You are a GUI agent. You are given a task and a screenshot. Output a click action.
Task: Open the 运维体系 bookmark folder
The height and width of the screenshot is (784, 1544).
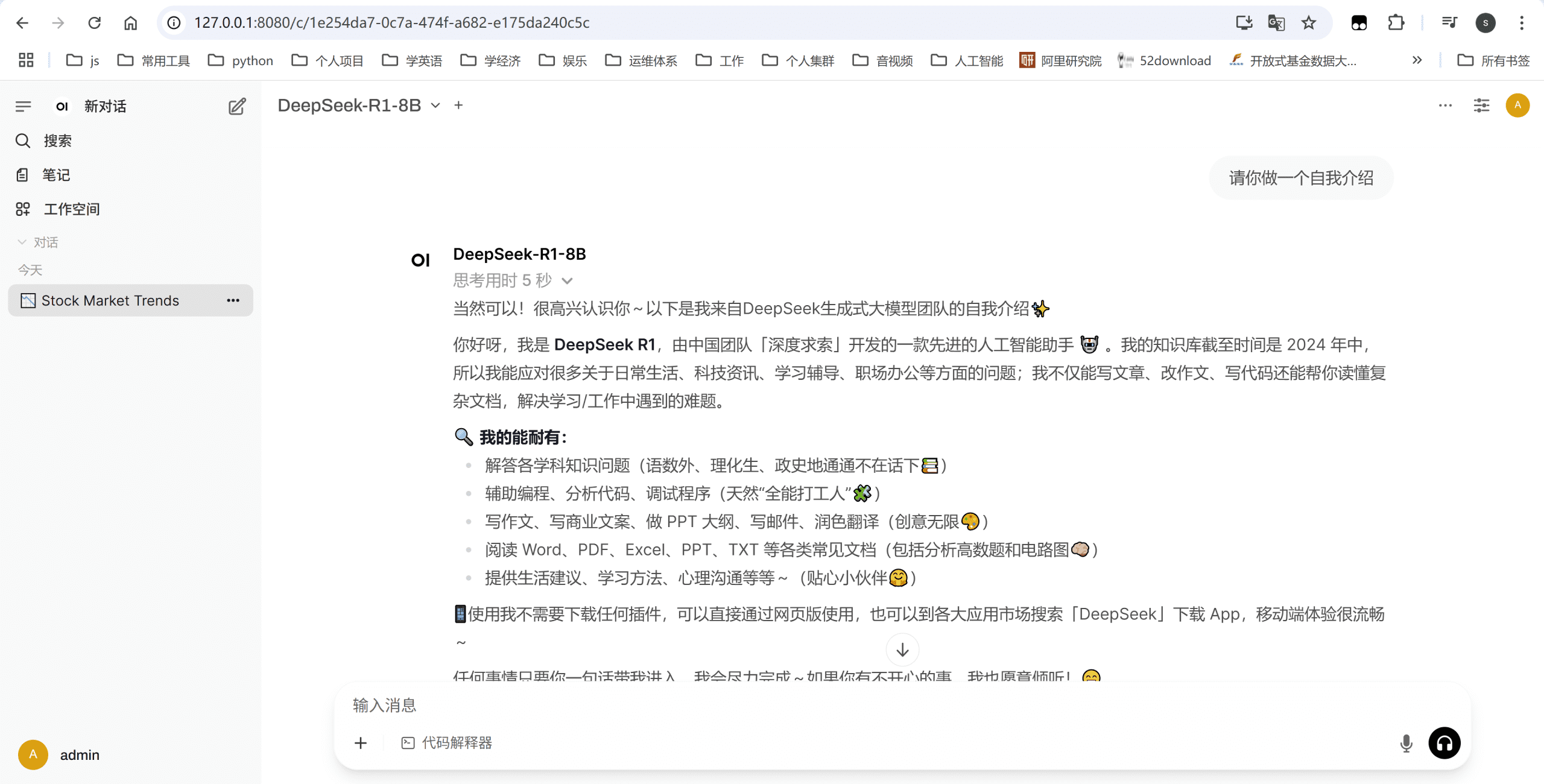pos(641,60)
